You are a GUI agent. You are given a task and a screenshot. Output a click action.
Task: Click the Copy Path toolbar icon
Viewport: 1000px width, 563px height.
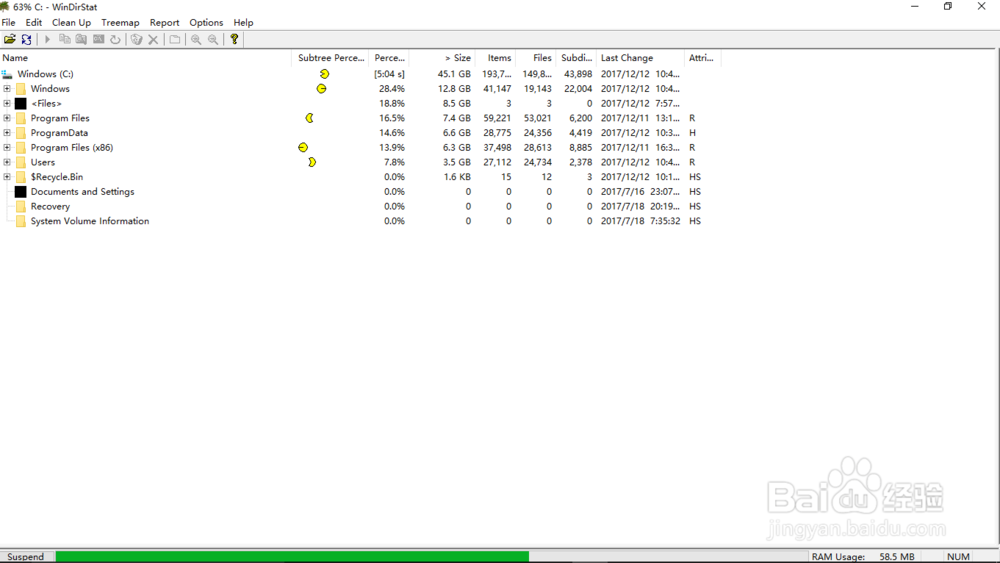[x=64, y=40]
